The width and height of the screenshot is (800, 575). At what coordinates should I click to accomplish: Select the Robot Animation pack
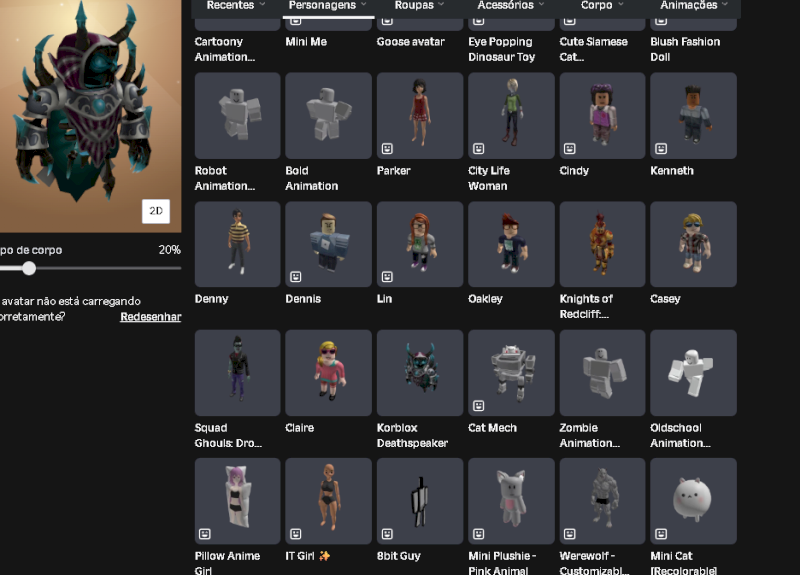237,115
